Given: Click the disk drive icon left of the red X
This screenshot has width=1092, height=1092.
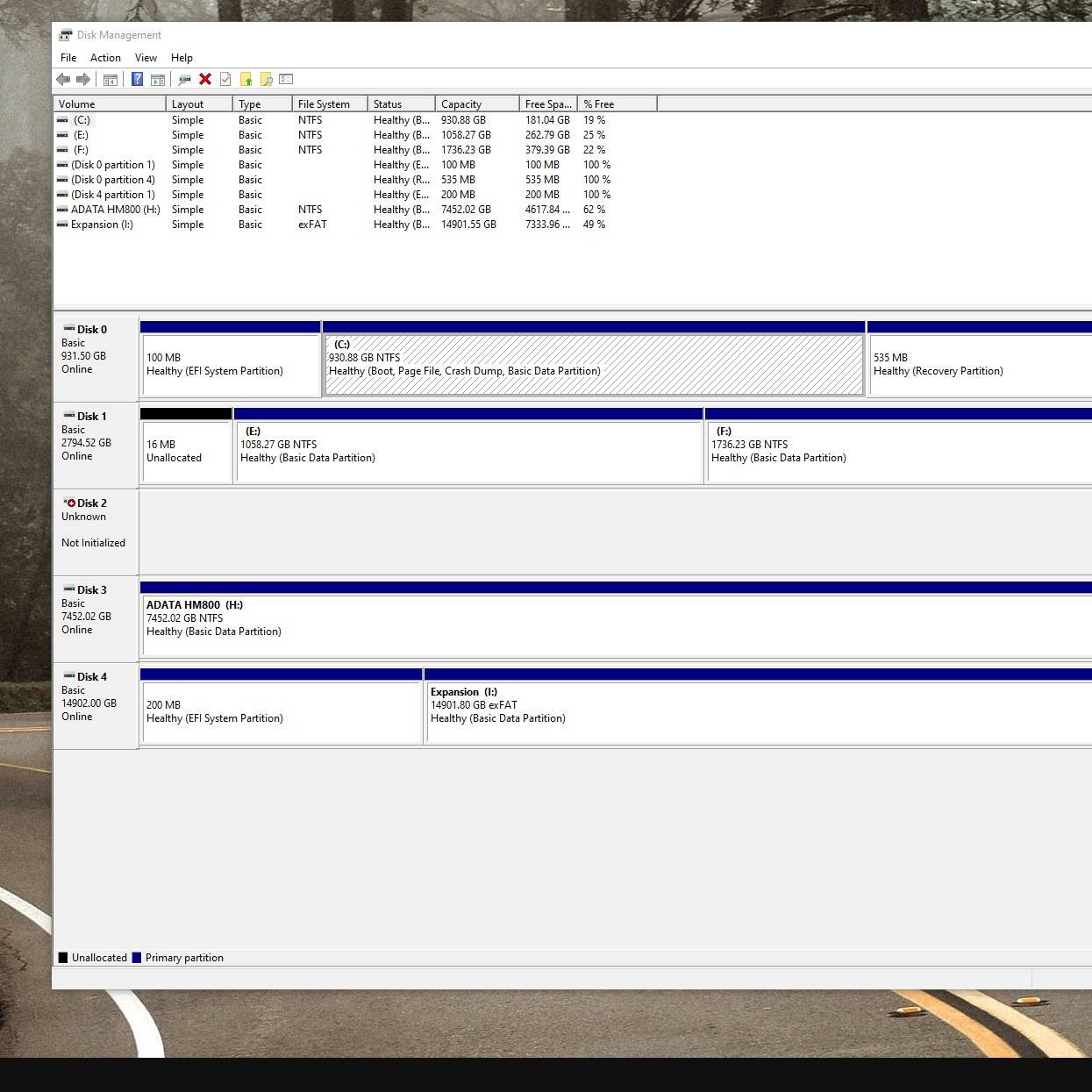Looking at the screenshot, I should tap(184, 80).
